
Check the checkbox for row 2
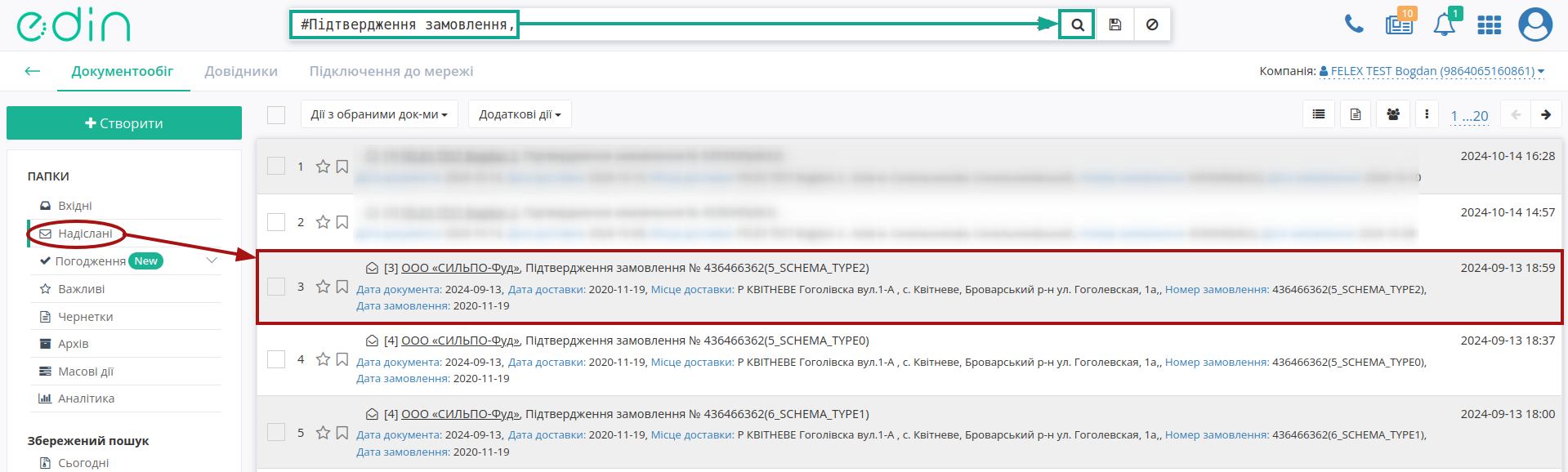(276, 222)
